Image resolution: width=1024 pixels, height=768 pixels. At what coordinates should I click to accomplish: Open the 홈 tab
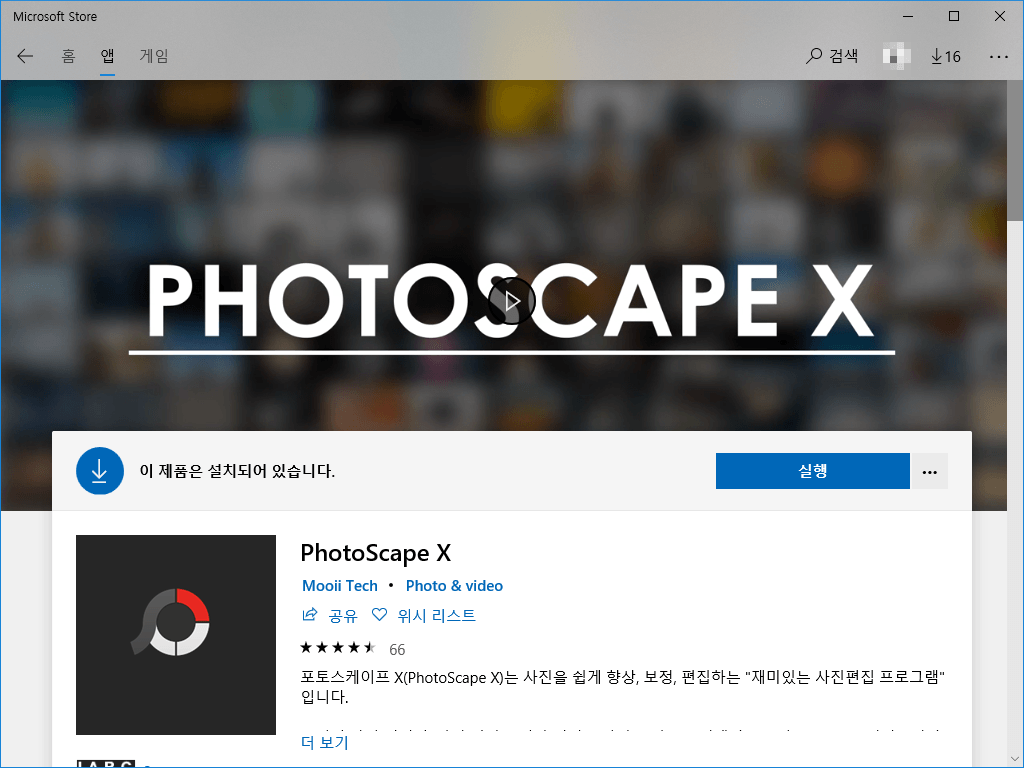[69, 56]
